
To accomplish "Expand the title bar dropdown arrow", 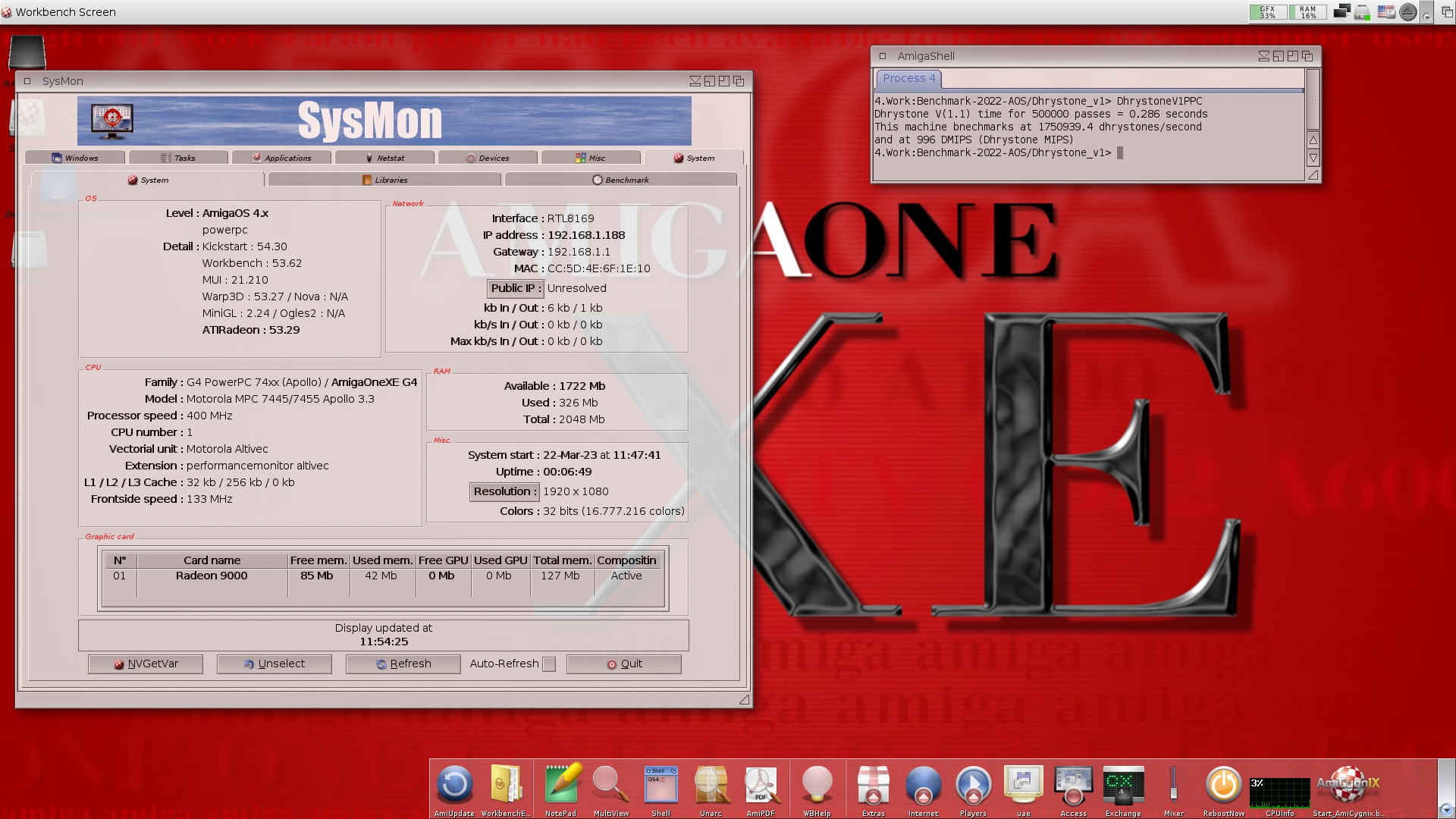I will pyautogui.click(x=1426, y=13).
